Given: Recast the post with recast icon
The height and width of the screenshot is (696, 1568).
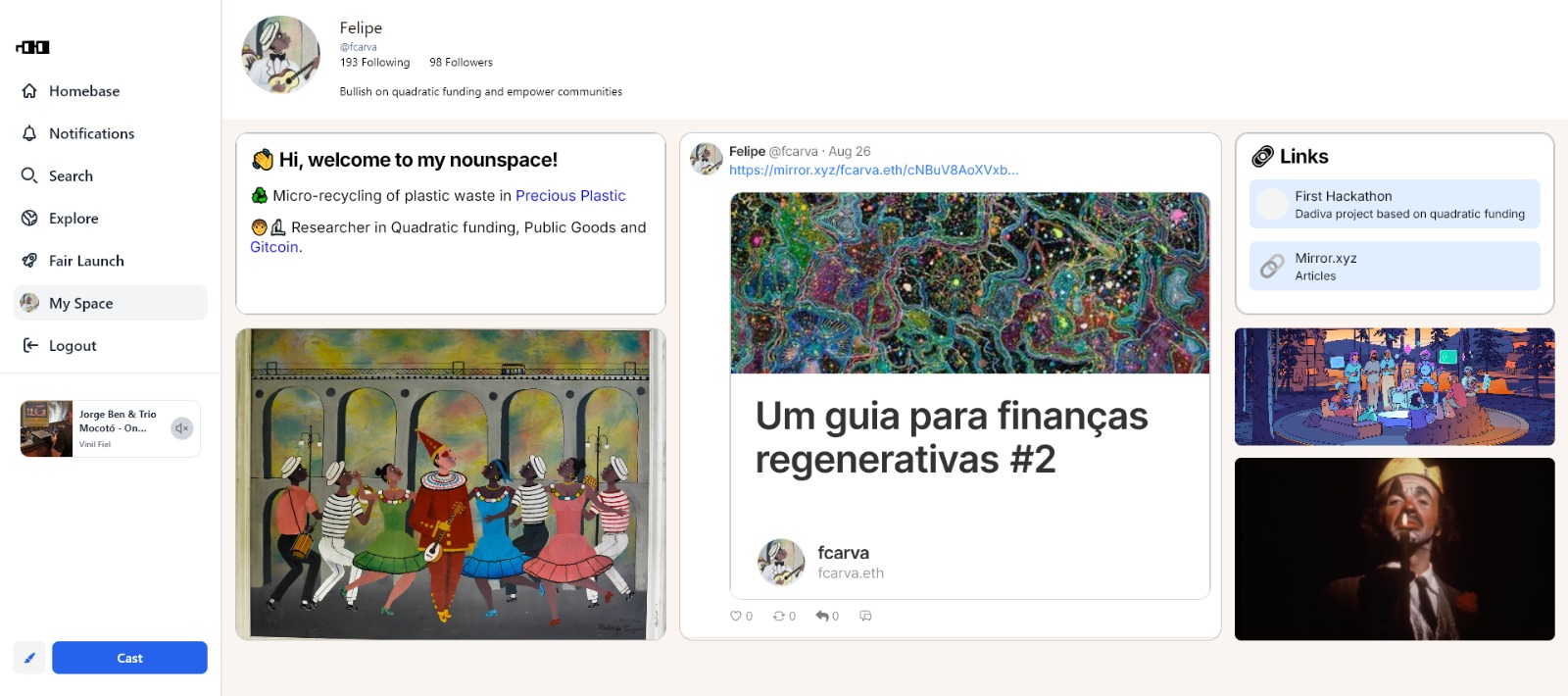Looking at the screenshot, I should (x=779, y=616).
